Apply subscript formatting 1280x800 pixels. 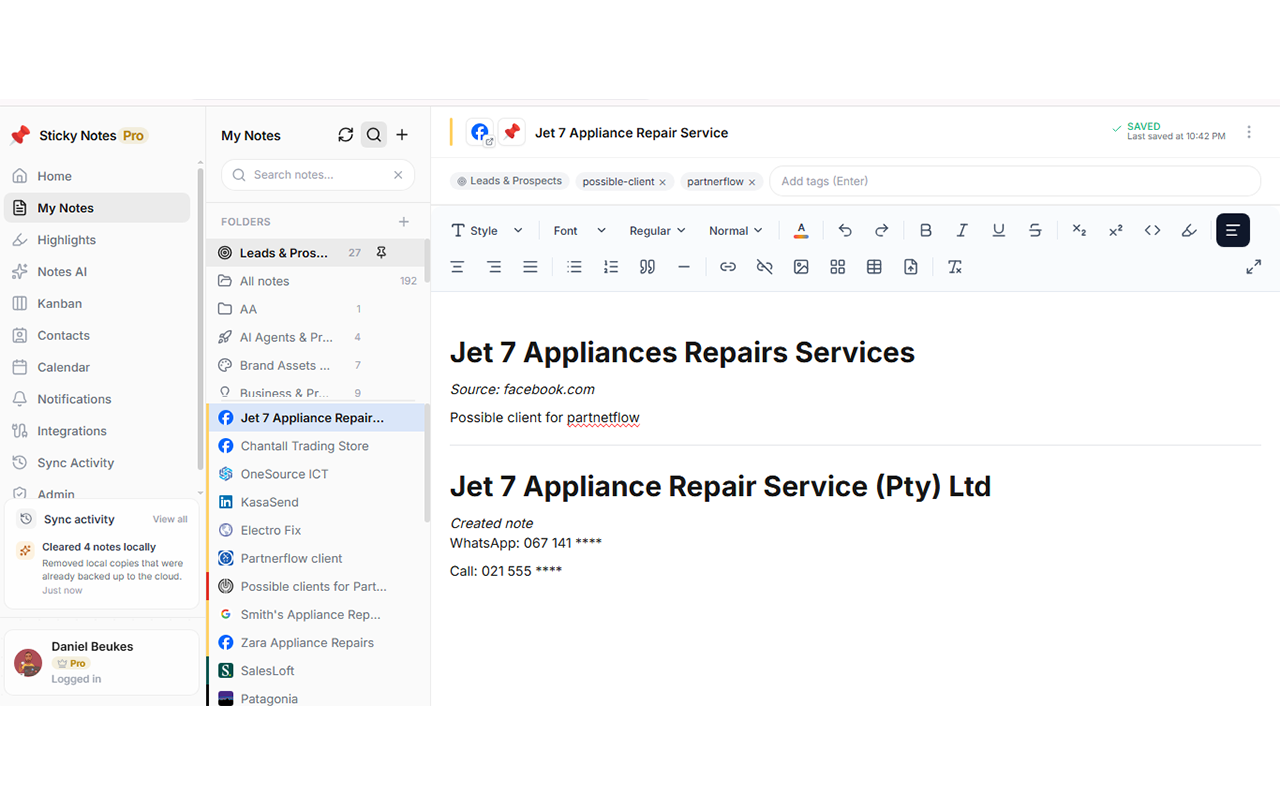coord(1079,230)
